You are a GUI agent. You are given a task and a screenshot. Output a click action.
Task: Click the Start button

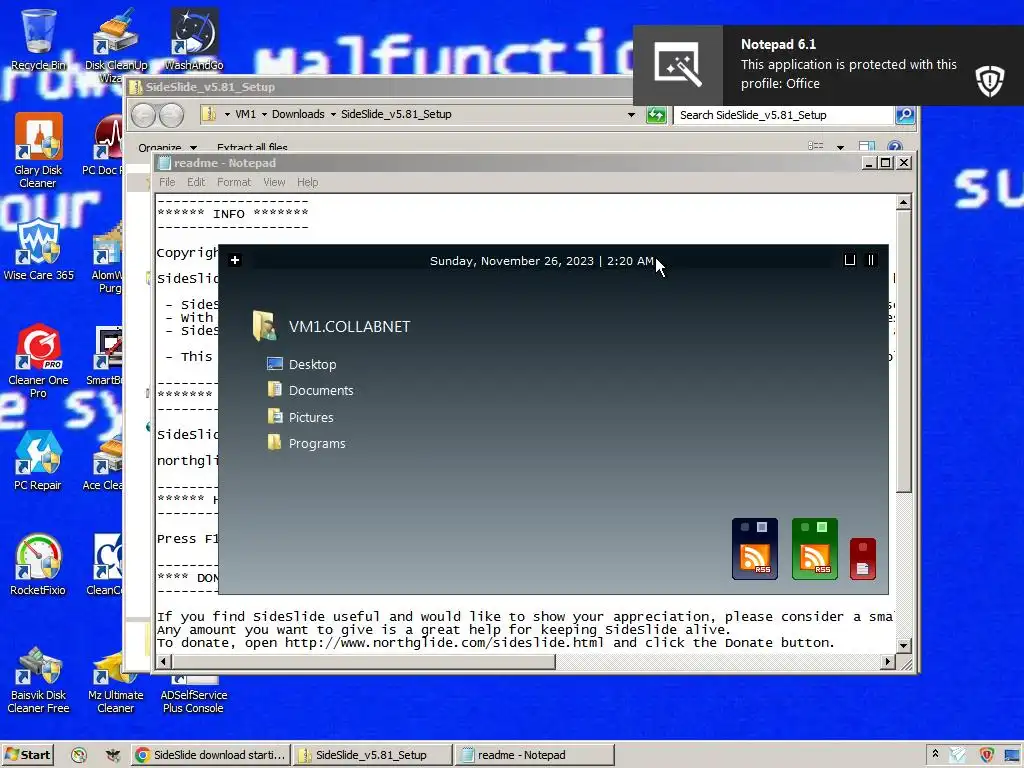click(27, 755)
